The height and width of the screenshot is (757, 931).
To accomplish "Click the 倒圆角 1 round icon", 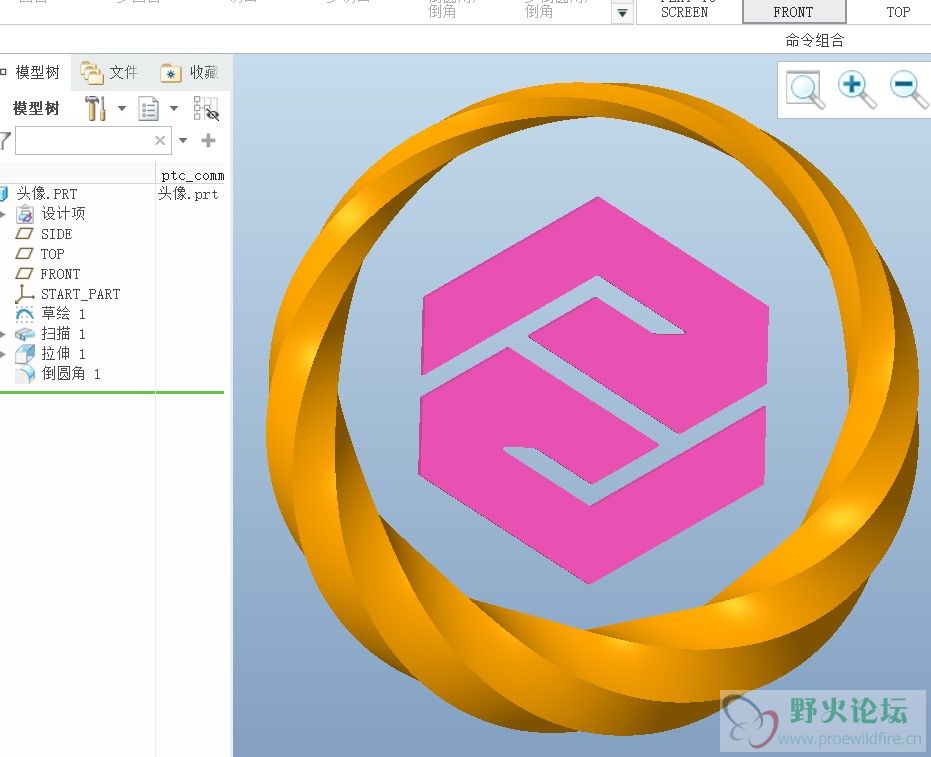I will [x=24, y=374].
